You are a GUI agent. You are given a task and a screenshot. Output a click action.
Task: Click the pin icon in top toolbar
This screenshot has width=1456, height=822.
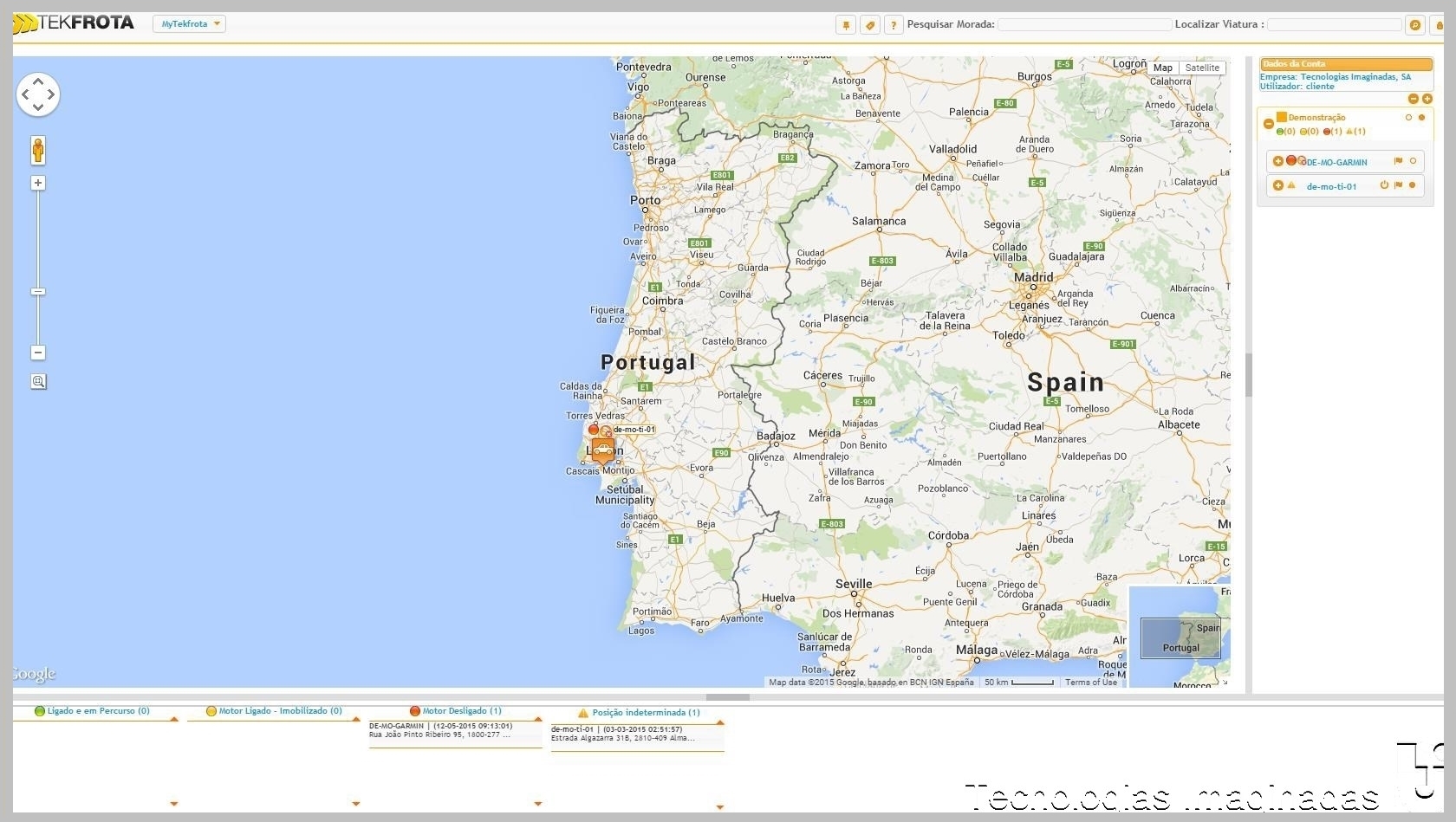pos(846,25)
